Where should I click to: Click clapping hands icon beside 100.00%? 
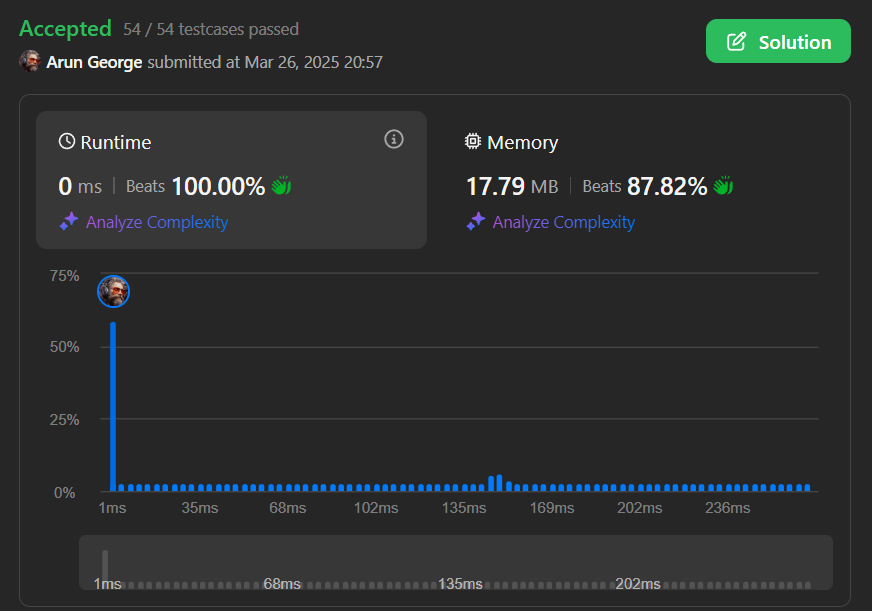coord(281,186)
